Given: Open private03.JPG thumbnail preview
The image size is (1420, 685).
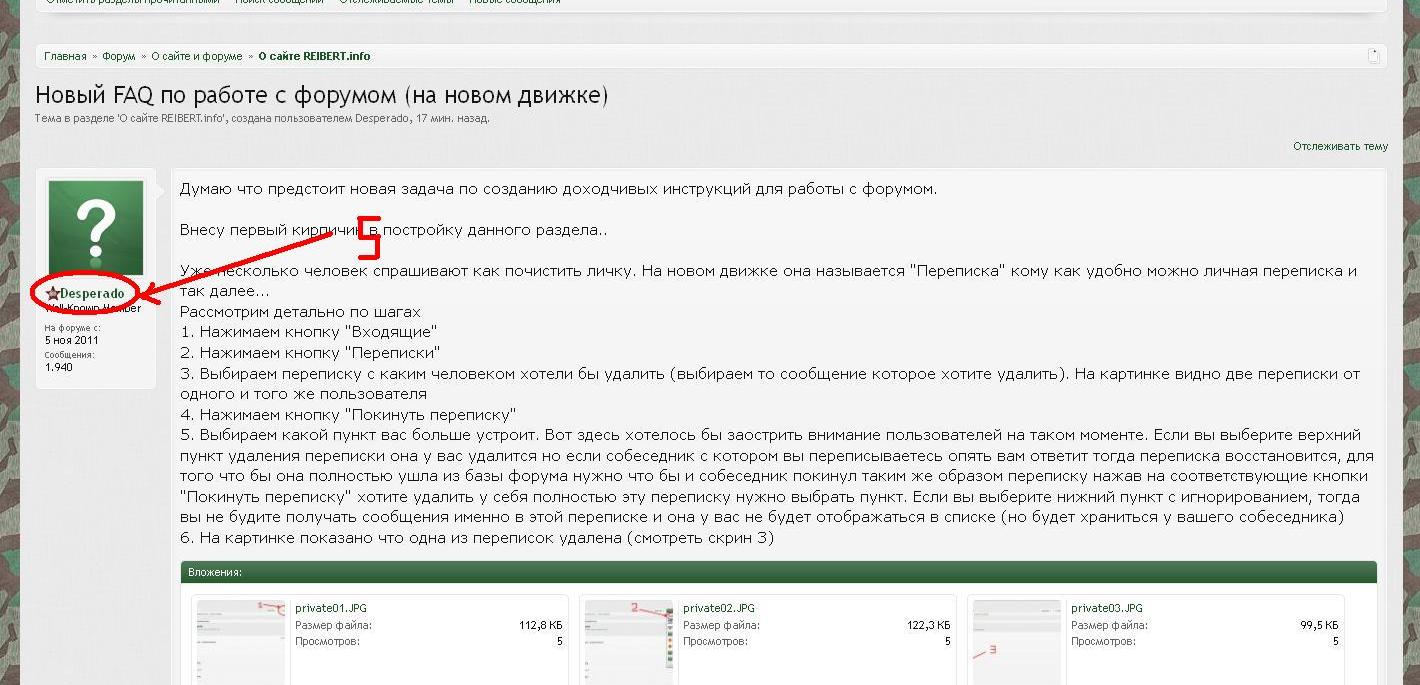Looking at the screenshot, I should [x=1016, y=642].
